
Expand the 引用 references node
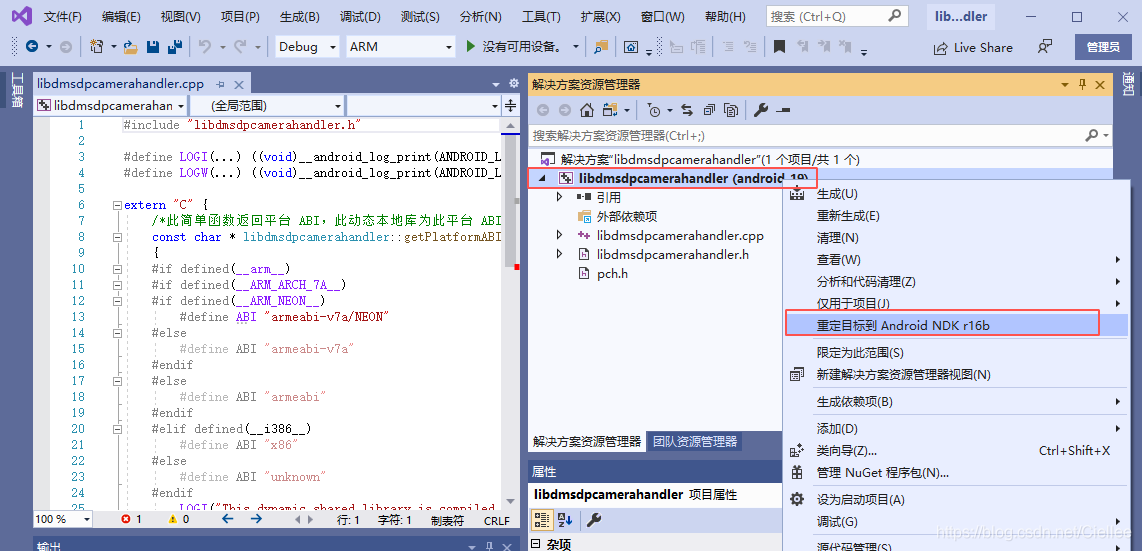(x=559, y=197)
